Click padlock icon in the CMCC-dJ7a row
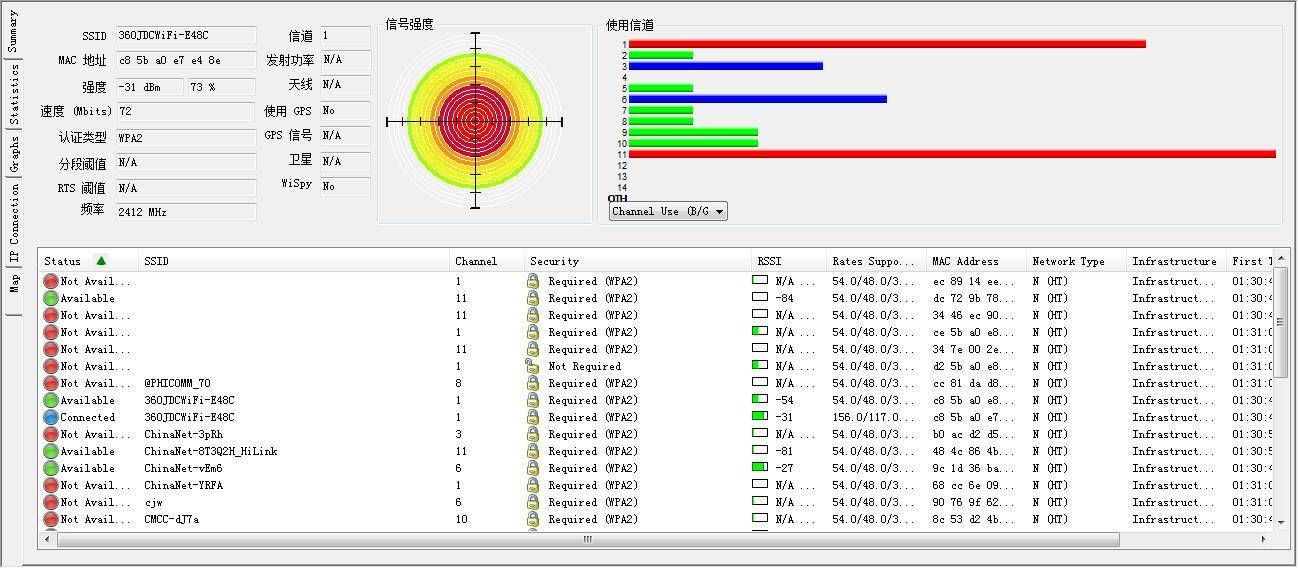 coord(533,519)
